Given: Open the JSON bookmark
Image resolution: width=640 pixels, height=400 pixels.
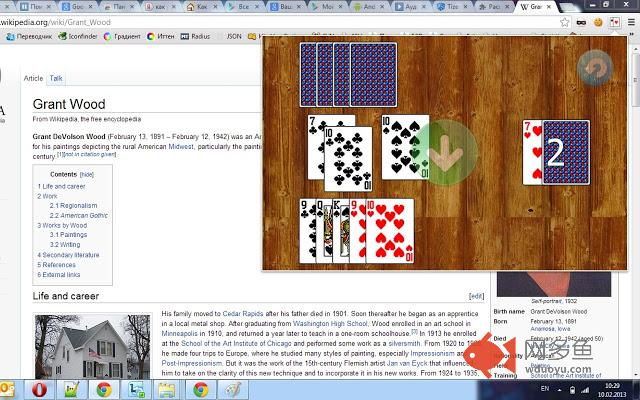Looking at the screenshot, I should coord(233,36).
